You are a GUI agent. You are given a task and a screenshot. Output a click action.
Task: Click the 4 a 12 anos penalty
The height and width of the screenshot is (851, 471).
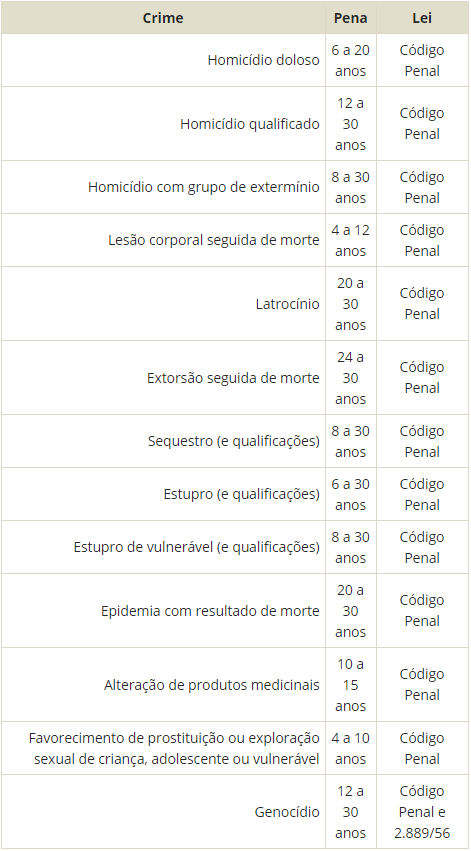click(x=351, y=240)
